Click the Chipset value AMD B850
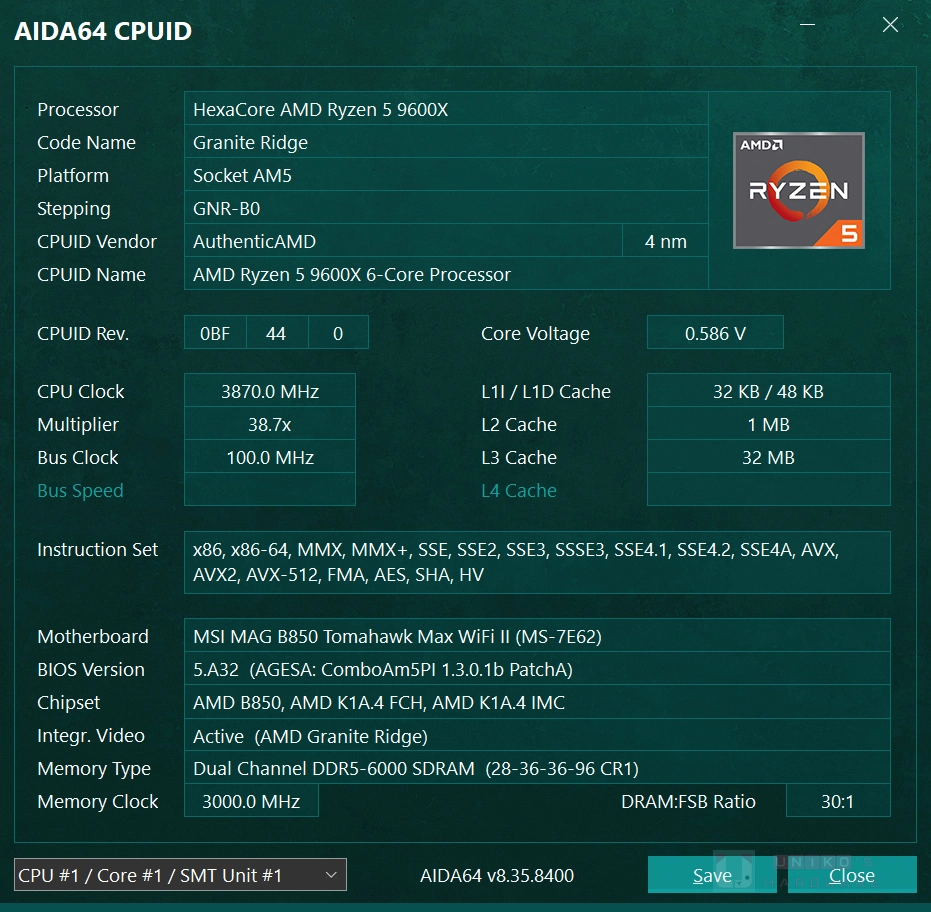Screen dimensions: 931x912 [537, 702]
